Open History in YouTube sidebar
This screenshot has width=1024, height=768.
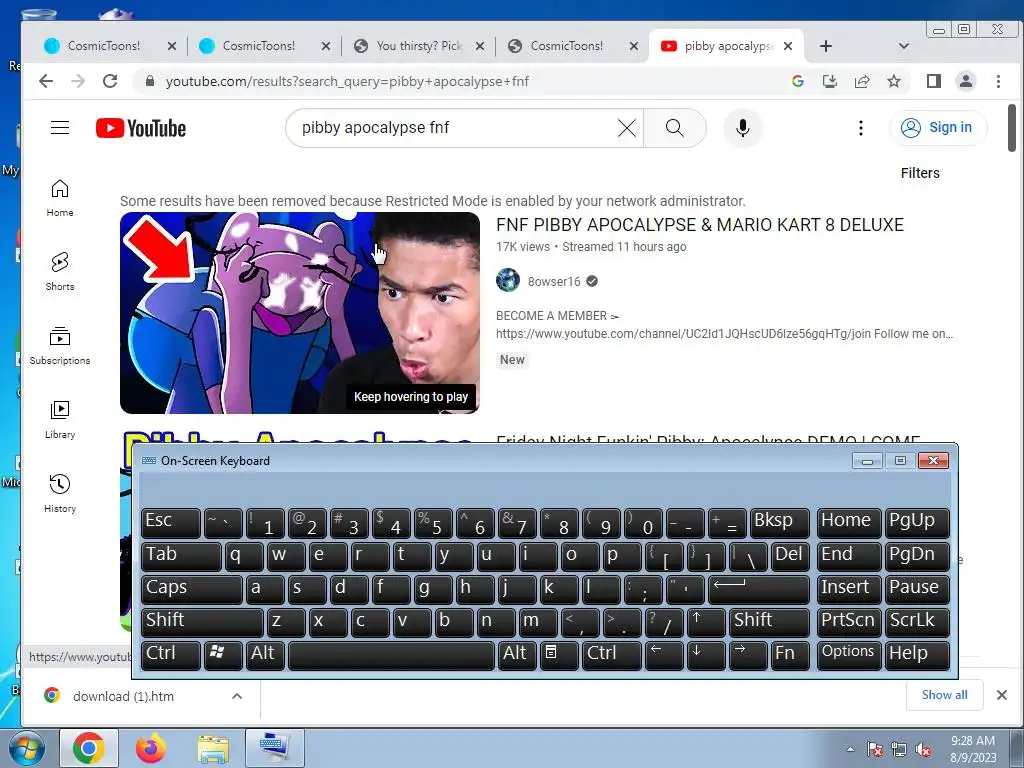tap(60, 493)
